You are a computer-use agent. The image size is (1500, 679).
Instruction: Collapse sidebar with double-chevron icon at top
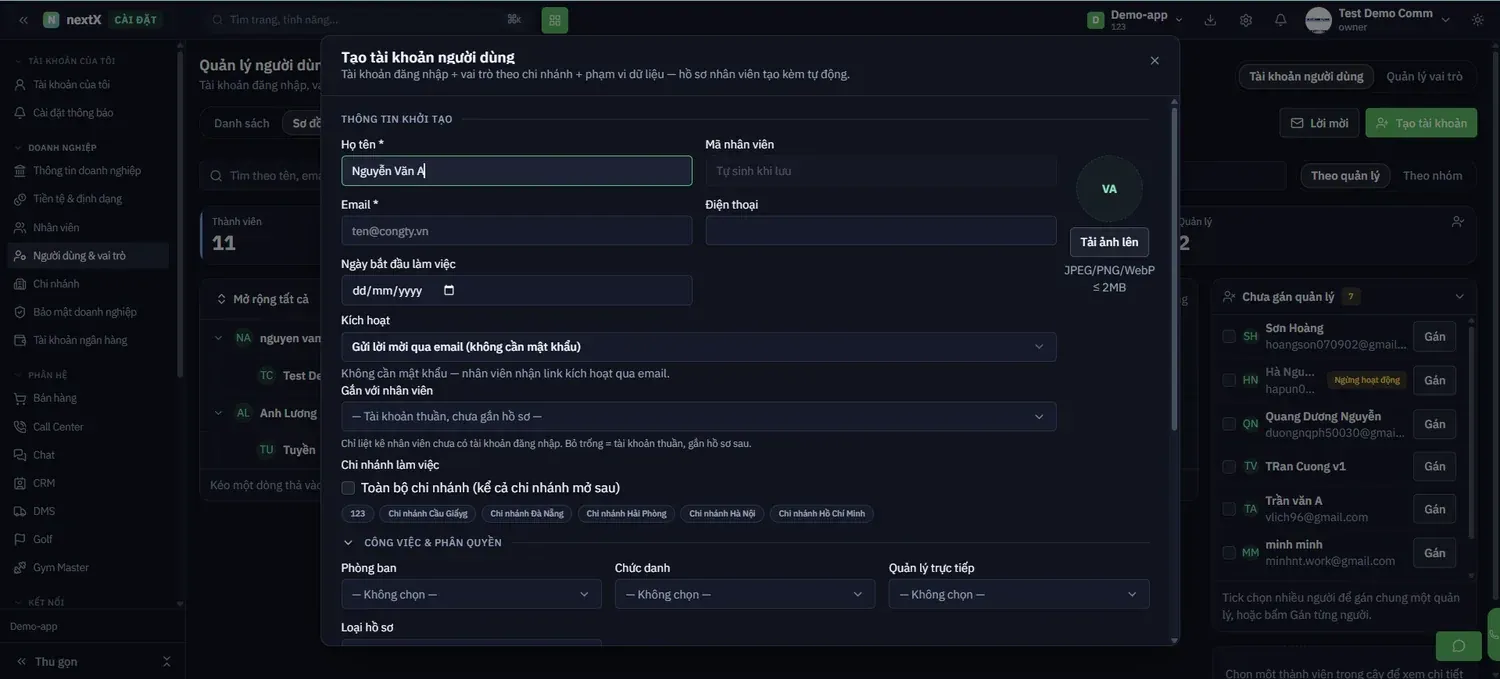click(23, 20)
